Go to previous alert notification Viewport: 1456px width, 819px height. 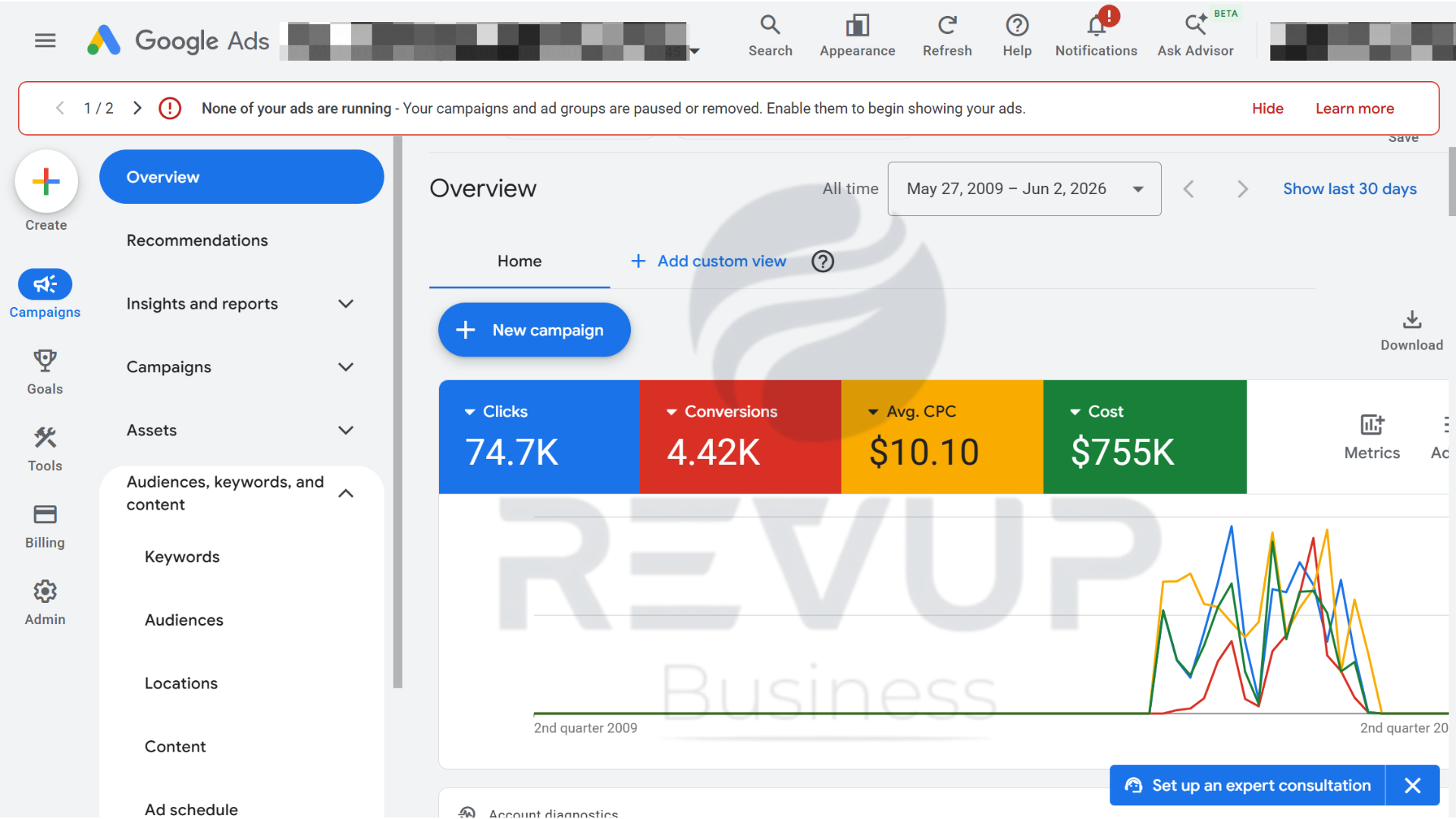click(60, 108)
